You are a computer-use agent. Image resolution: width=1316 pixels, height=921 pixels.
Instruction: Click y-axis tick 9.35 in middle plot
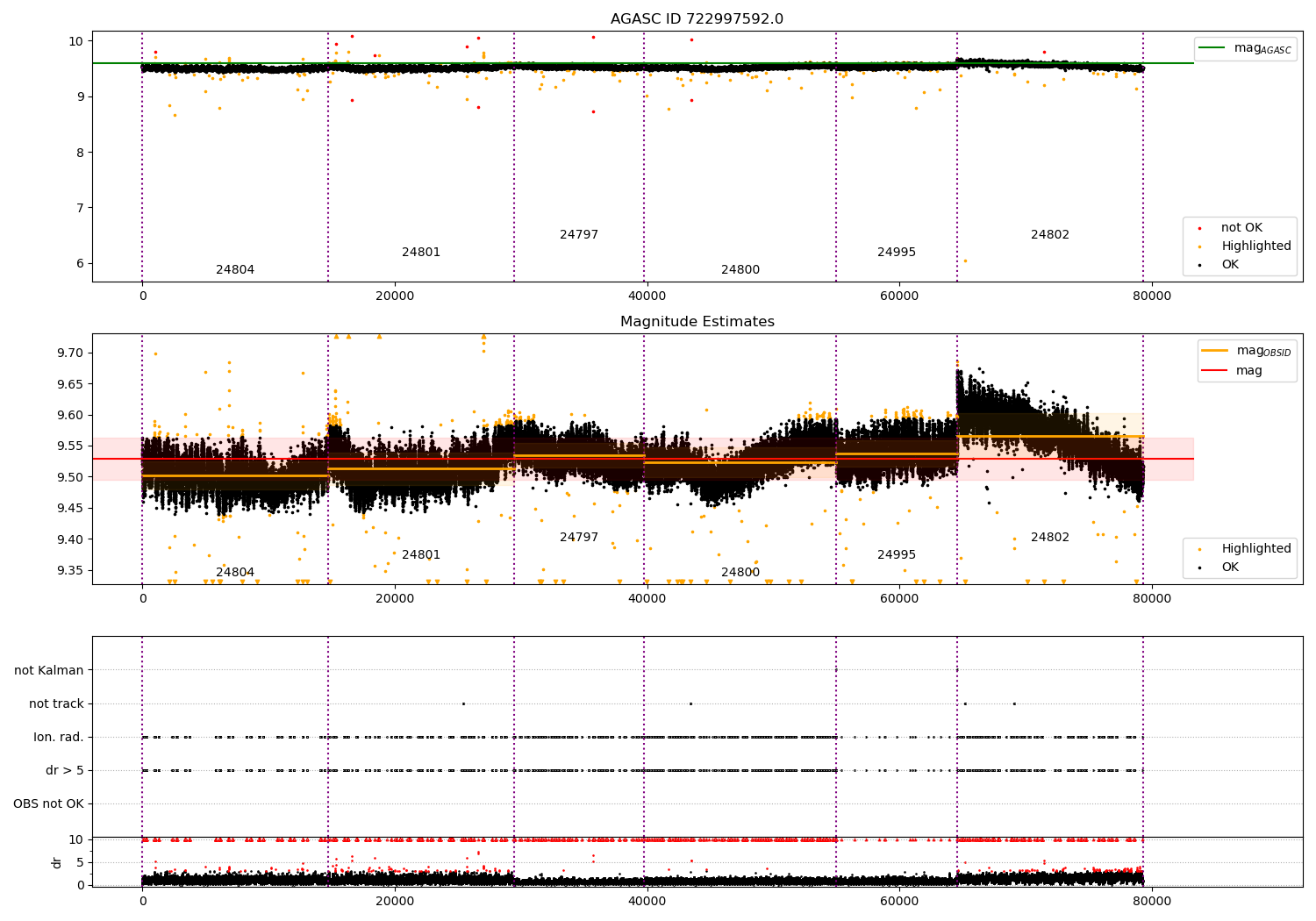pos(71,571)
